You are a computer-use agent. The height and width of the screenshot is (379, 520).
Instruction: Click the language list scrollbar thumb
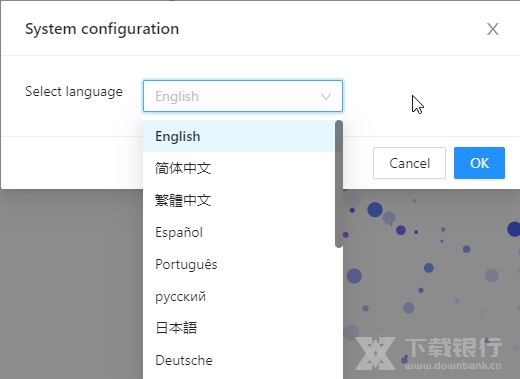click(339, 184)
